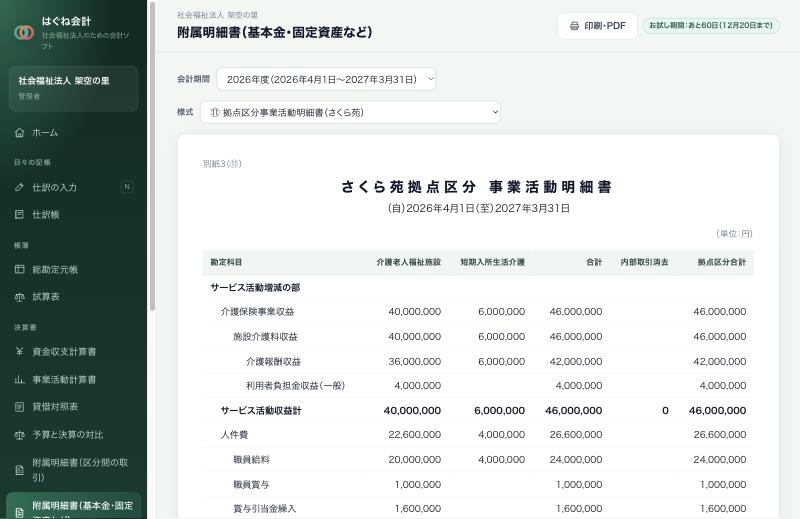Viewport: 800px width, 519px height.
Task: Open 資金収支計算書 from the sidebar
Action: tap(73, 351)
